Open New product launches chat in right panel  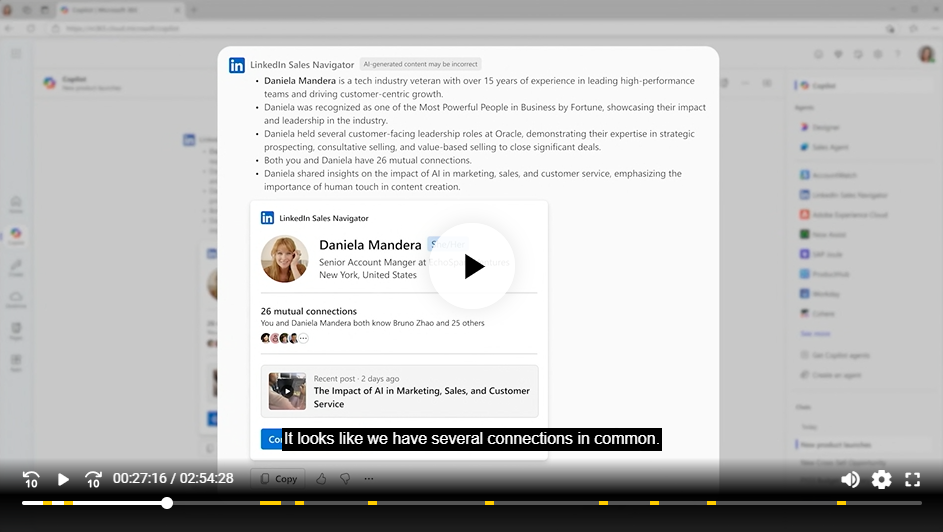[836, 445]
